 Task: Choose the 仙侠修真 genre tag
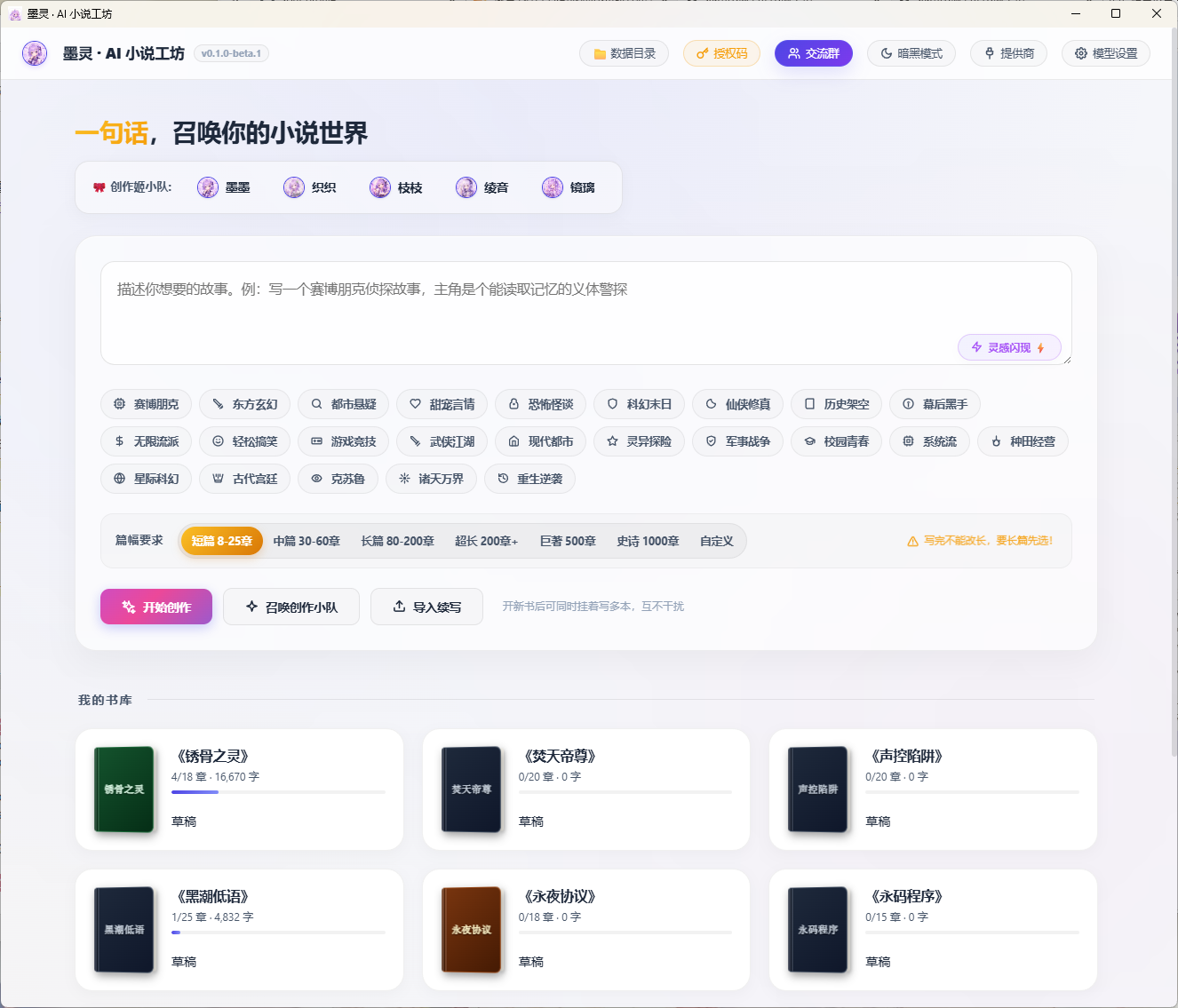pyautogui.click(x=737, y=404)
